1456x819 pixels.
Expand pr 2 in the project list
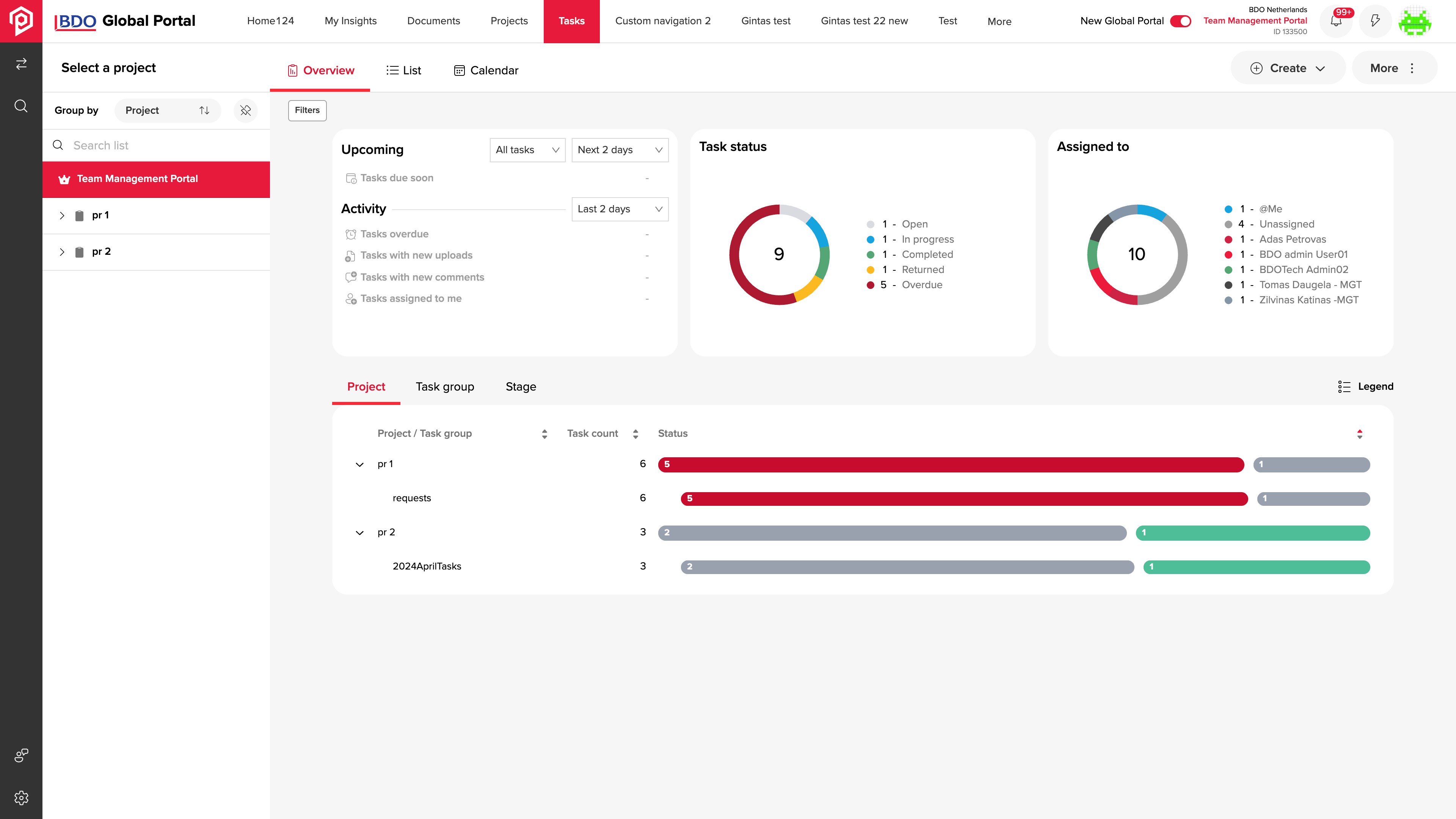(x=62, y=251)
